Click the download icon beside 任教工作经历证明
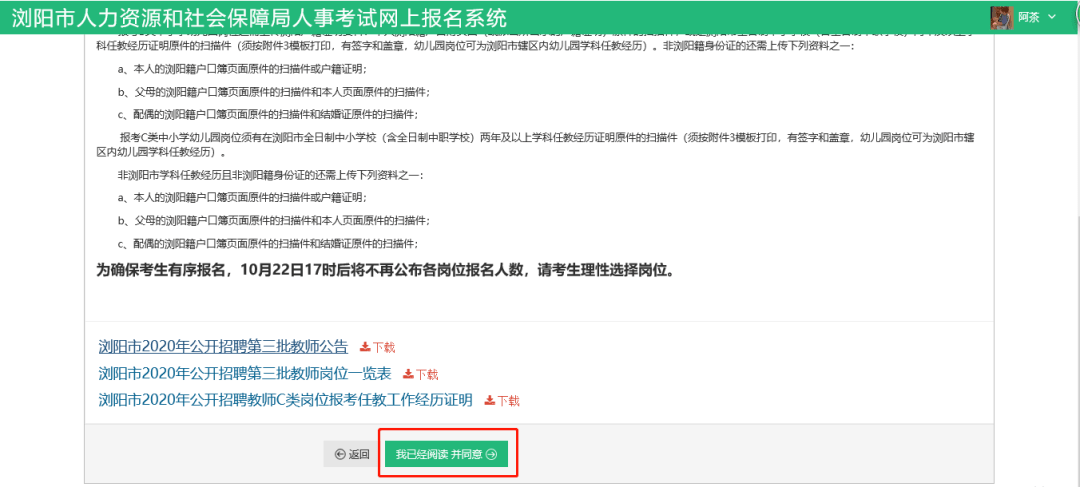The width and height of the screenshot is (1080, 487). 490,401
